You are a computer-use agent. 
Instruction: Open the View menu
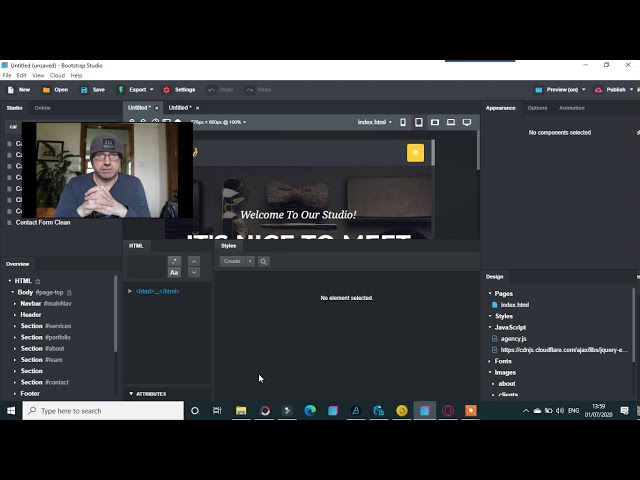(38, 76)
